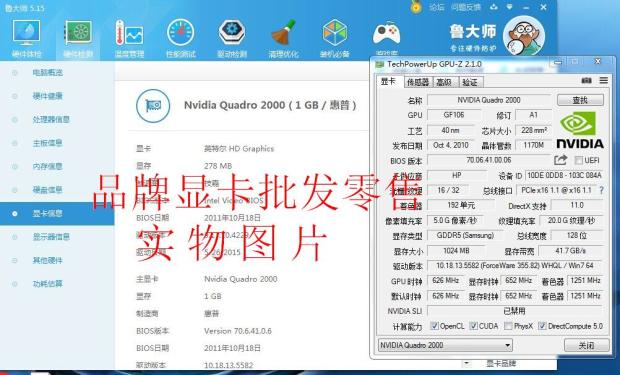Click the bus interface question mark icon

coord(601,190)
